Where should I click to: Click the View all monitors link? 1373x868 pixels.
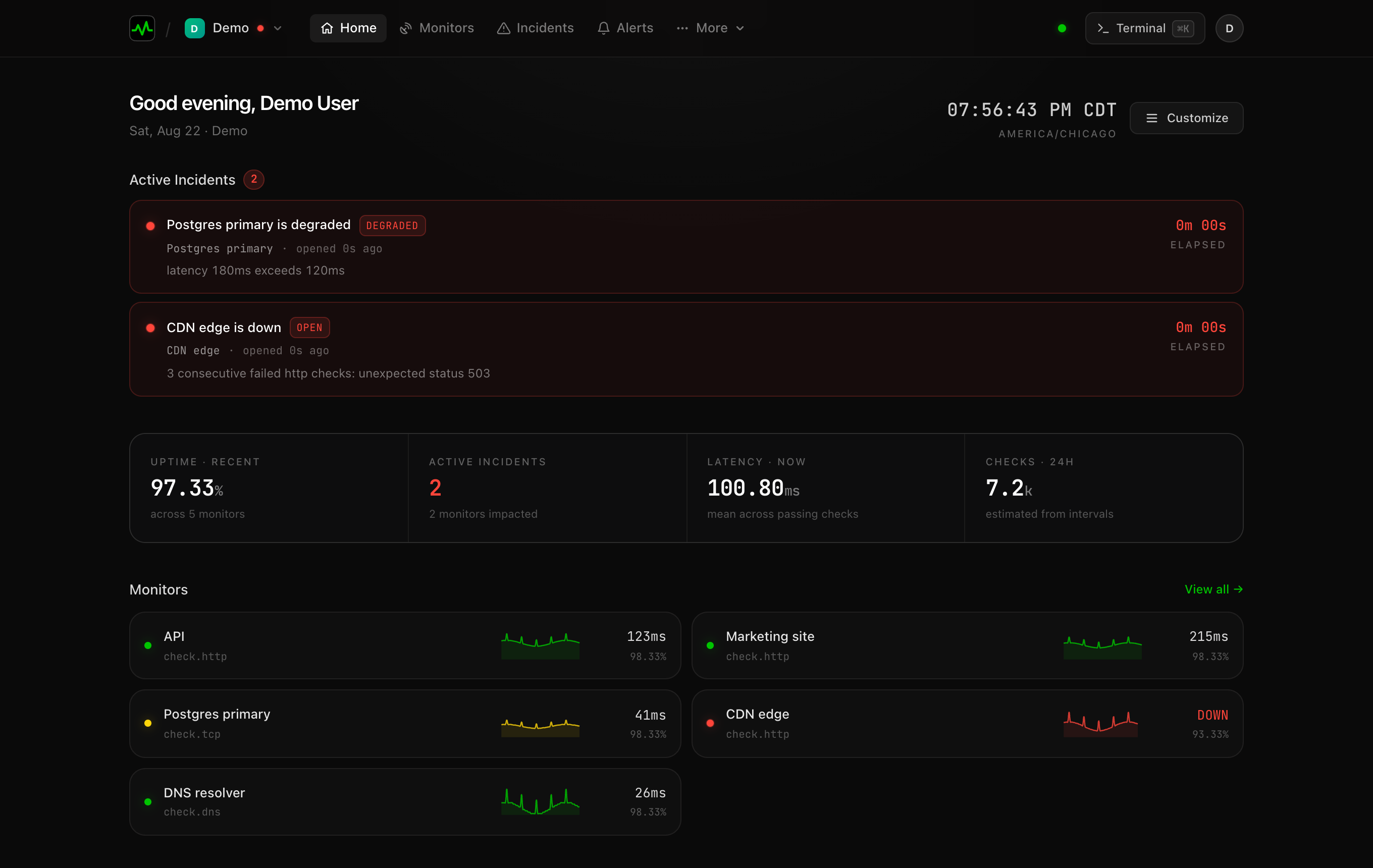(1214, 589)
